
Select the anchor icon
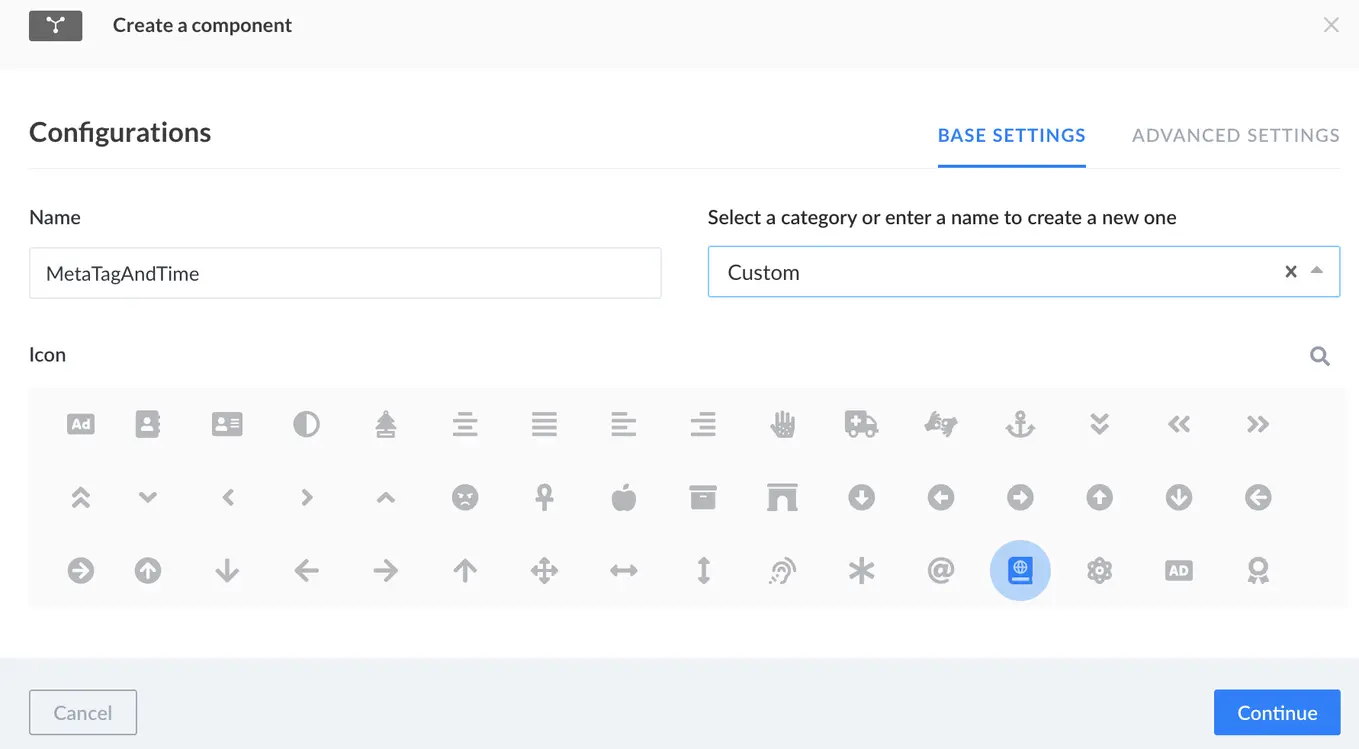click(x=1020, y=423)
